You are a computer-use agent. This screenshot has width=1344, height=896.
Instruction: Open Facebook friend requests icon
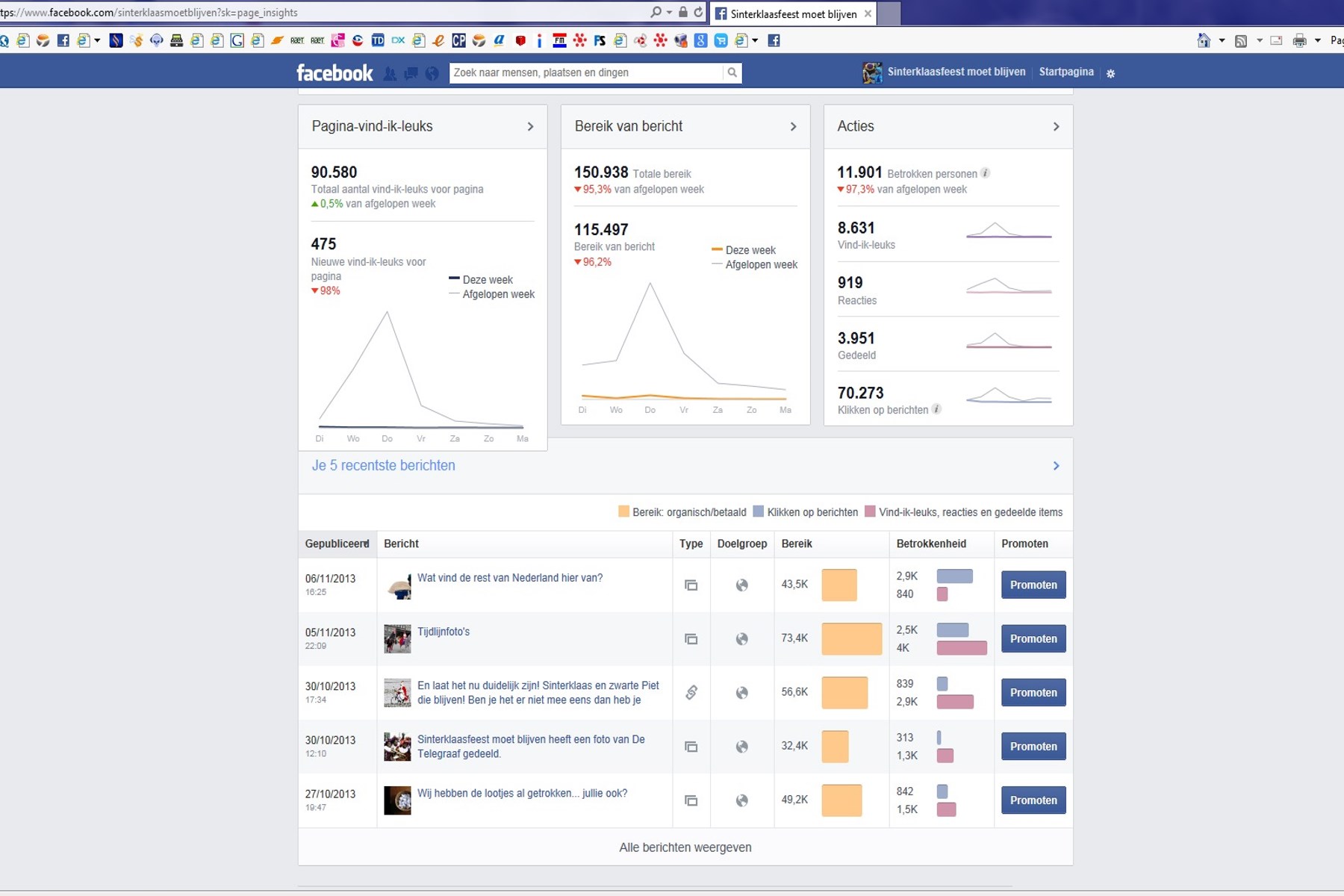[x=390, y=73]
